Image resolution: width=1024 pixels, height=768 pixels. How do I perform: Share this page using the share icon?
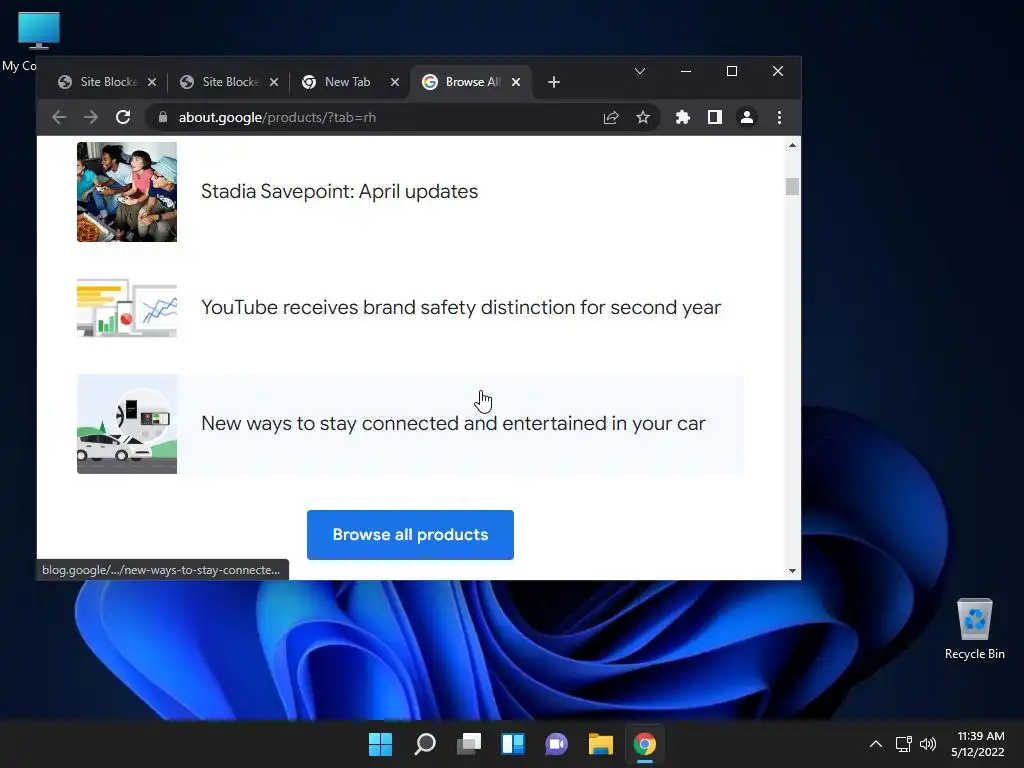click(x=611, y=118)
